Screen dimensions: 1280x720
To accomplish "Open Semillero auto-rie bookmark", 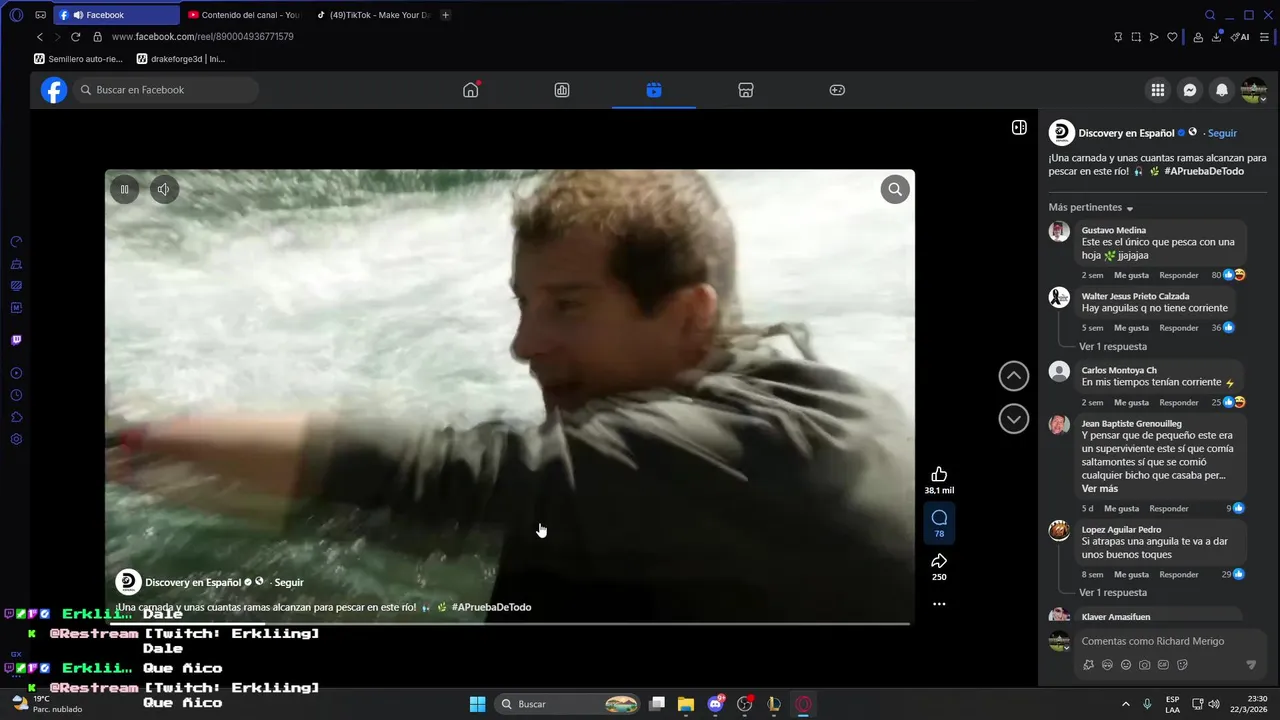I will [78, 59].
